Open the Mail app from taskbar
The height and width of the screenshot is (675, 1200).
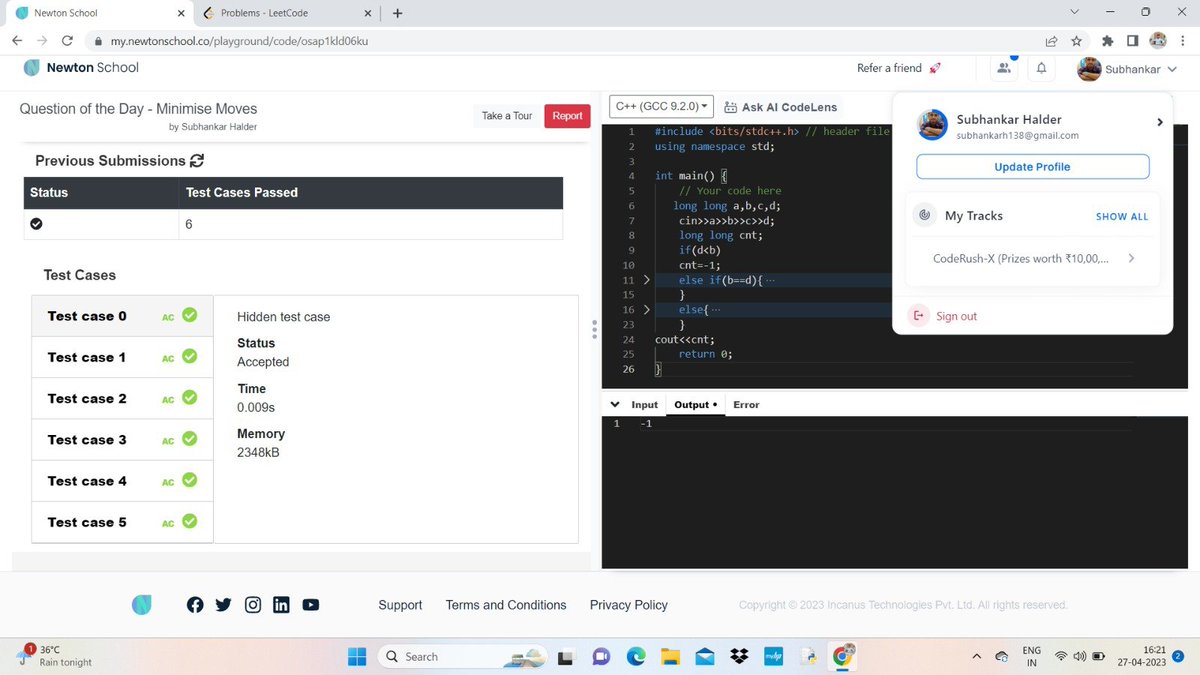tap(703, 656)
